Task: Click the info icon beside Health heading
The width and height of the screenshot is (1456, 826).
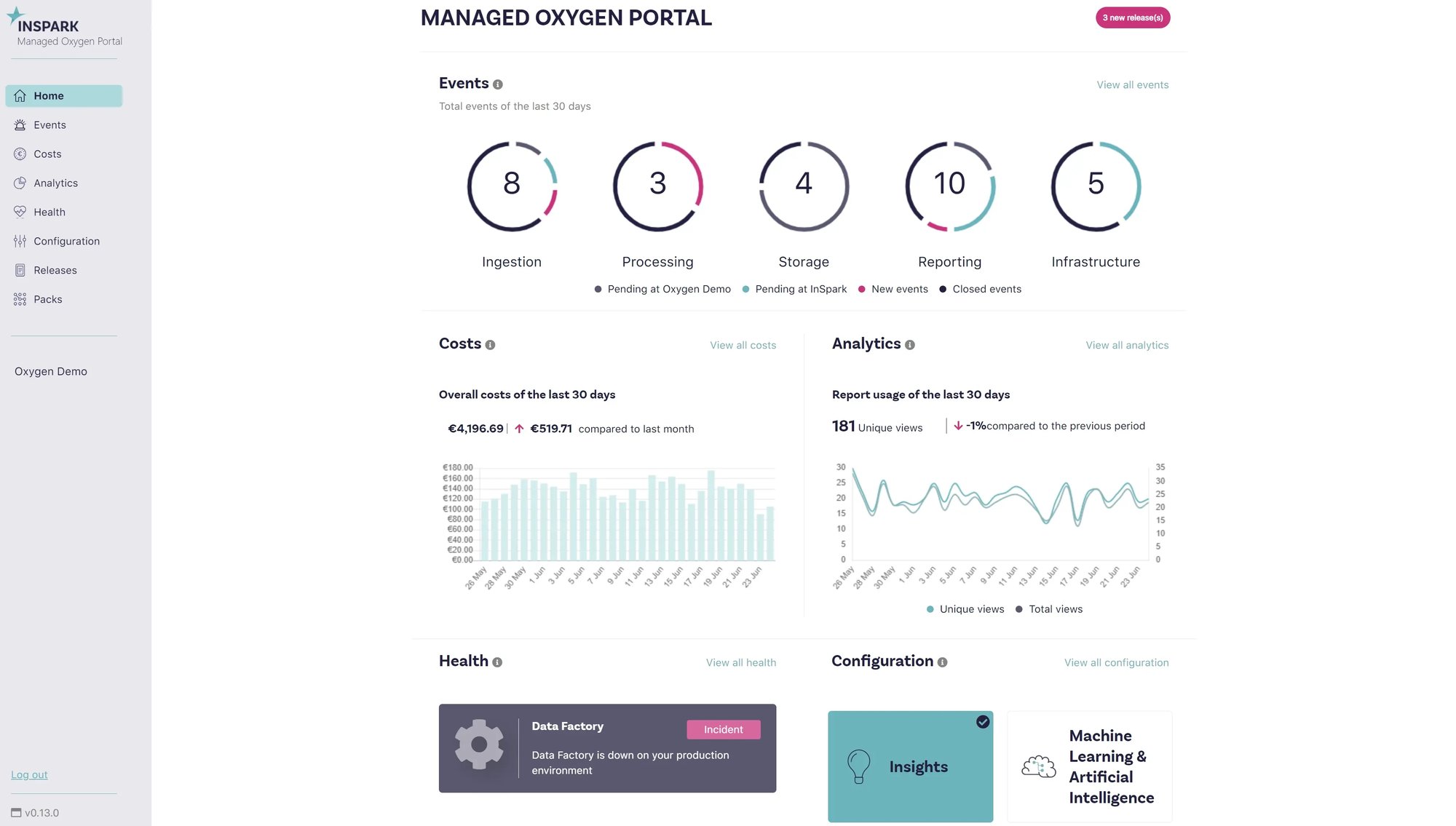Action: pyautogui.click(x=497, y=662)
